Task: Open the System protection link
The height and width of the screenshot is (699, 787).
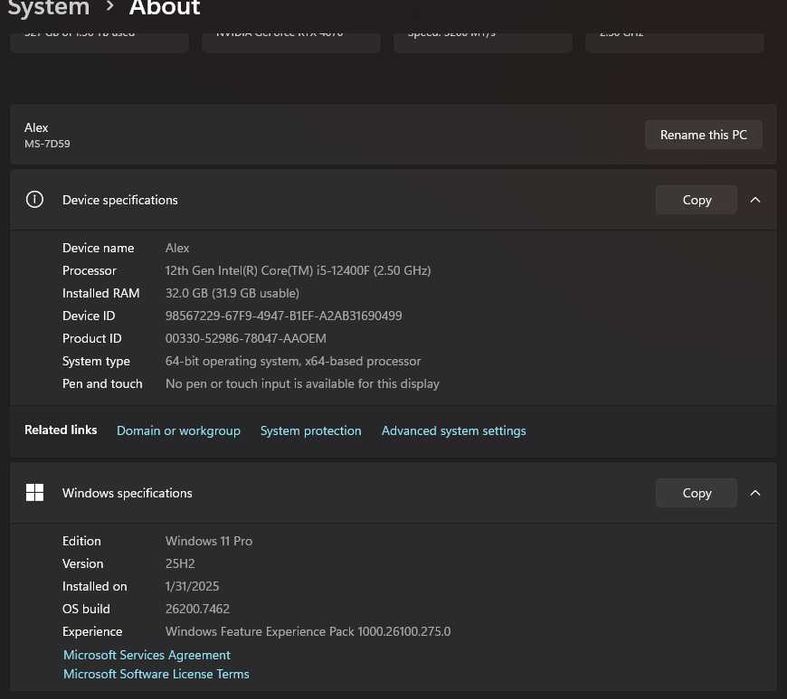Action: [x=311, y=431]
